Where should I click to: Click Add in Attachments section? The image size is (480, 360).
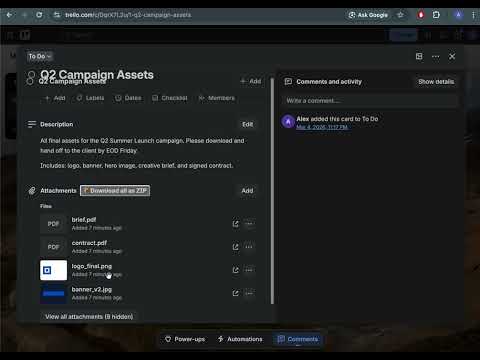pyautogui.click(x=247, y=191)
